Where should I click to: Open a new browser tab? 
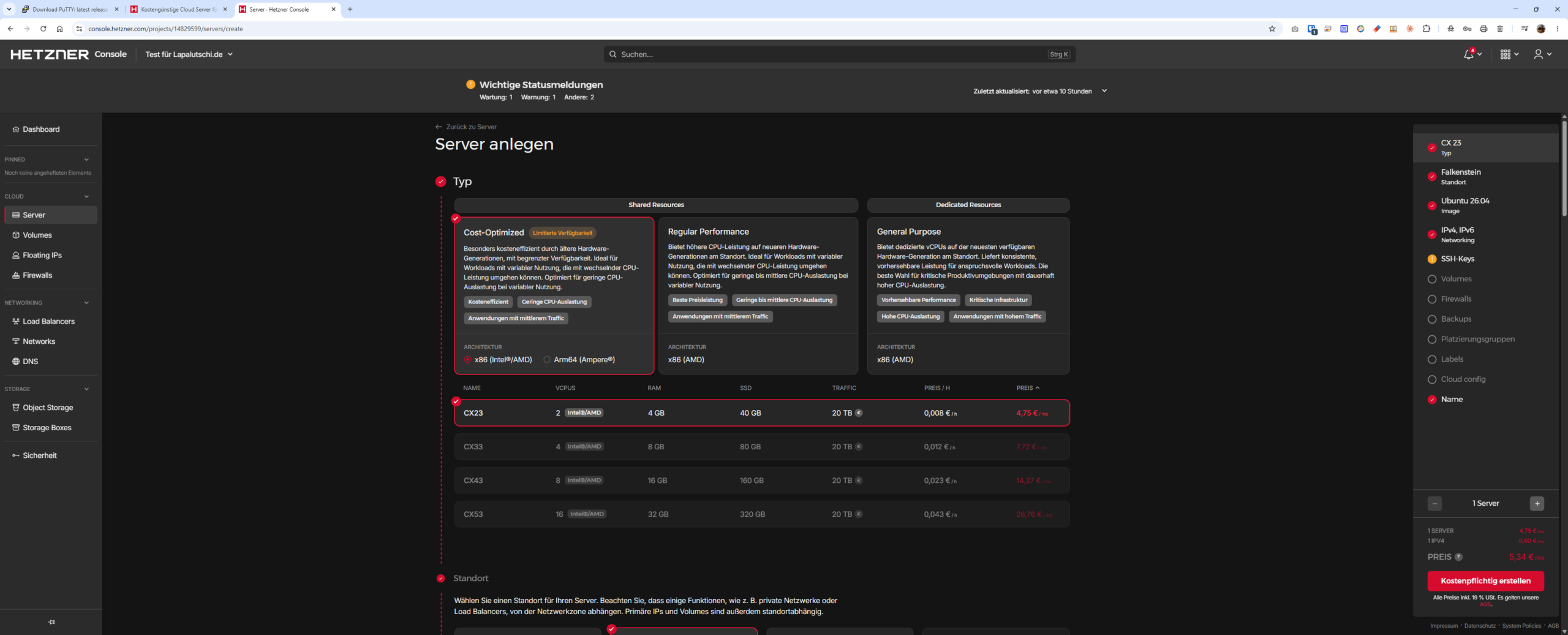click(x=350, y=9)
